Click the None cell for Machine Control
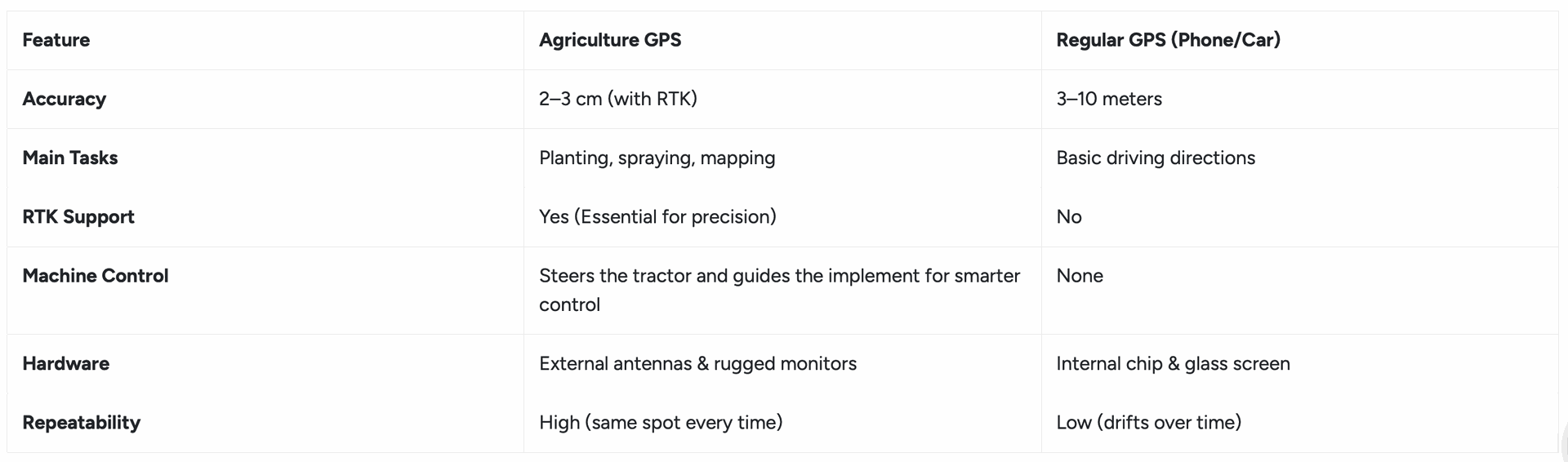Viewport: 1568px width, 462px height. [x=1079, y=276]
